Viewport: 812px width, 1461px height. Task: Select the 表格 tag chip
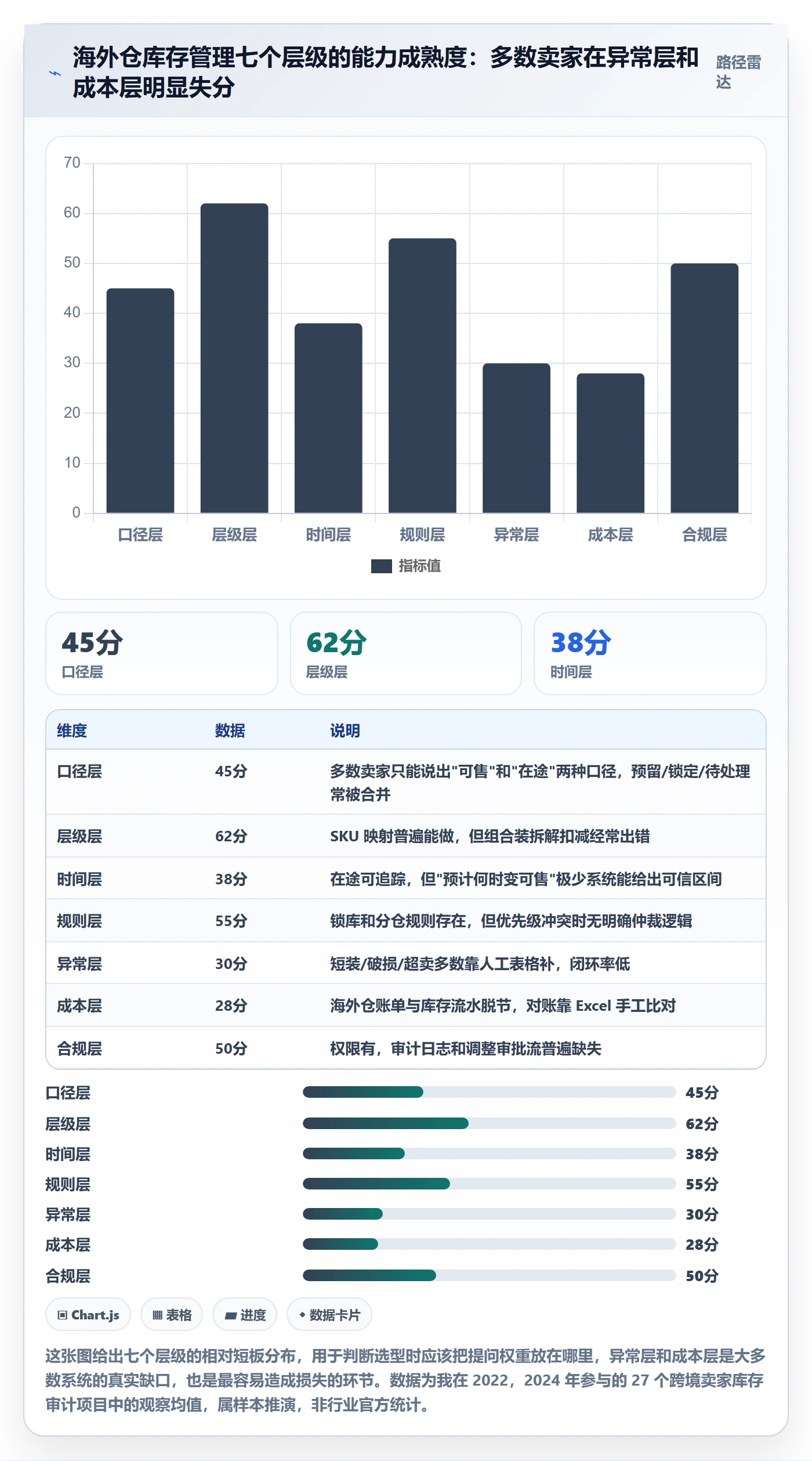[172, 1315]
